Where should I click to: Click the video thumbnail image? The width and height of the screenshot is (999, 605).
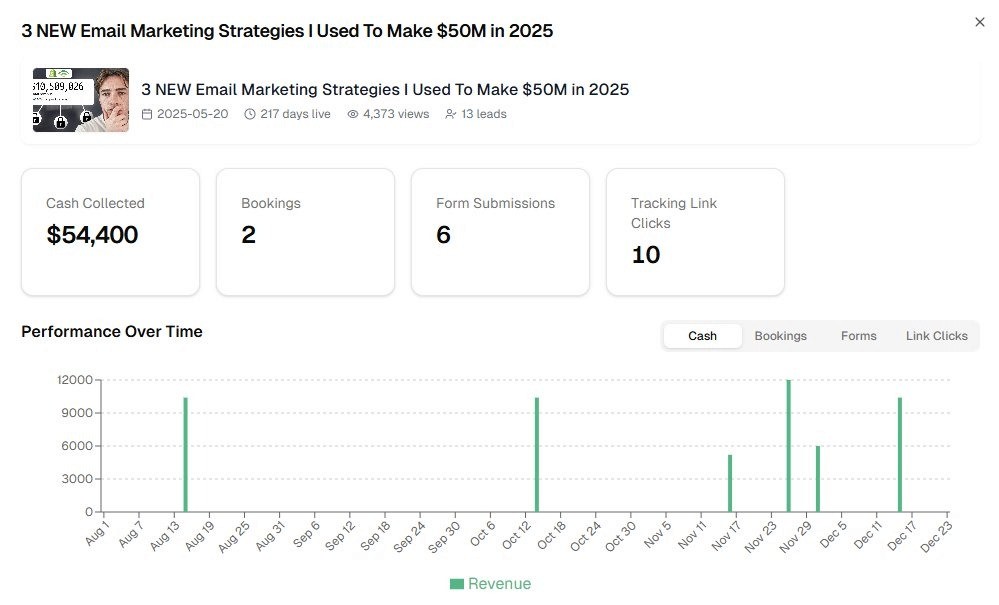point(81,100)
